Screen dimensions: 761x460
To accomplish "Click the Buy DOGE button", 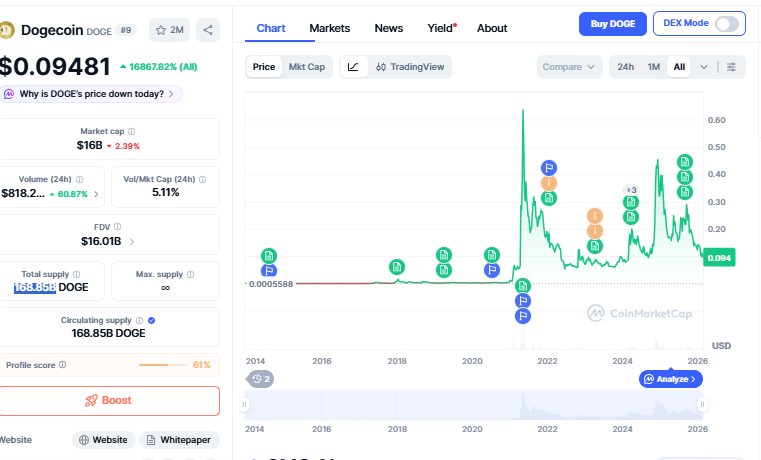I will point(612,24).
